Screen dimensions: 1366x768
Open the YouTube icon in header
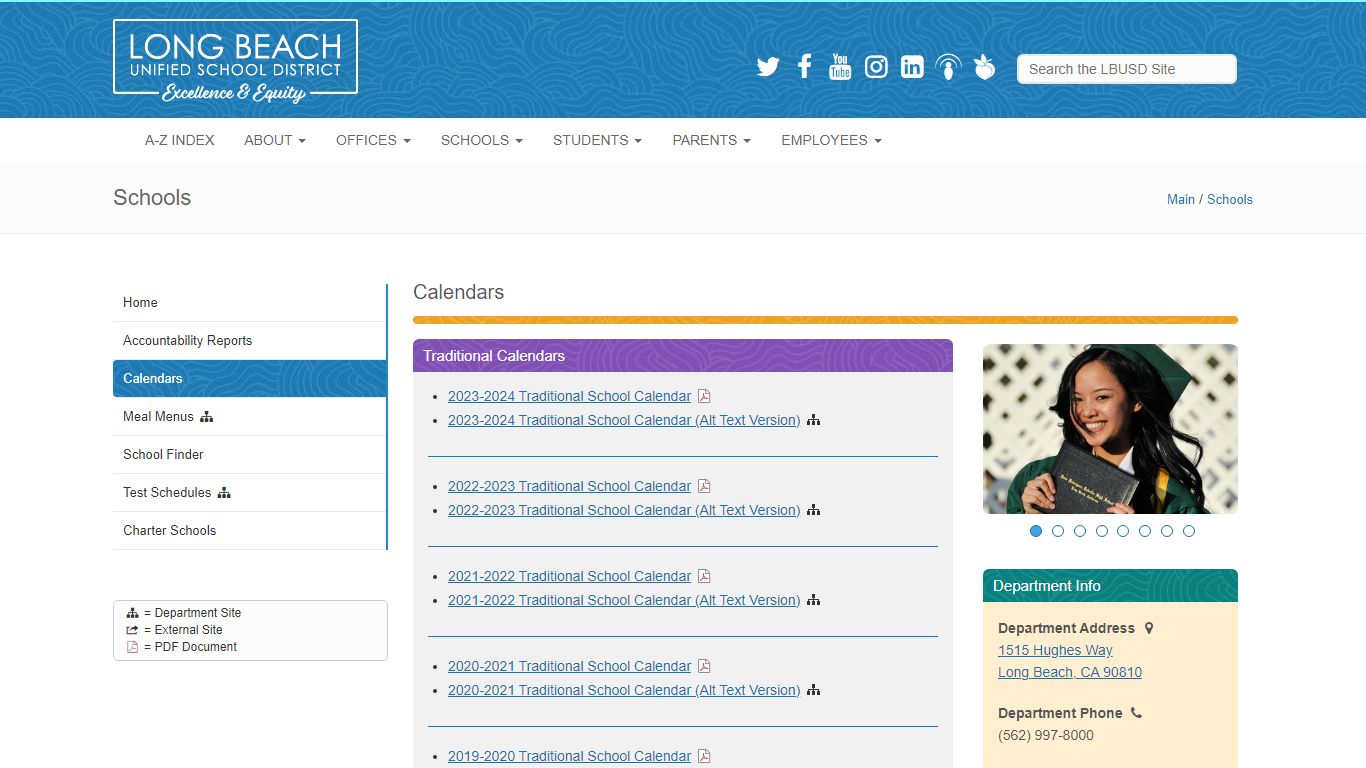pos(840,67)
